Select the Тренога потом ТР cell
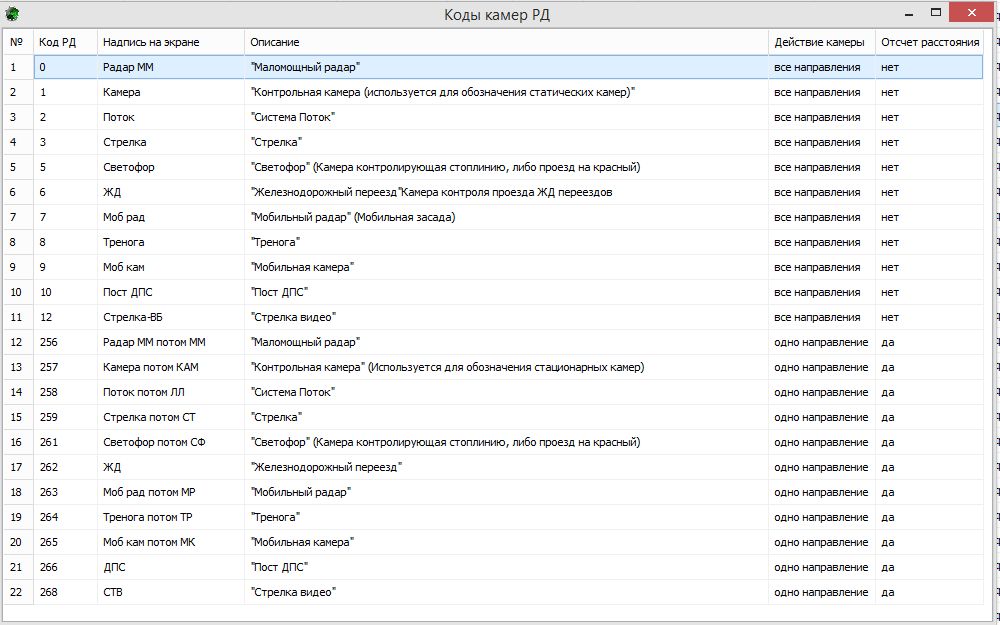The image size is (1000, 625). pyautogui.click(x=147, y=517)
